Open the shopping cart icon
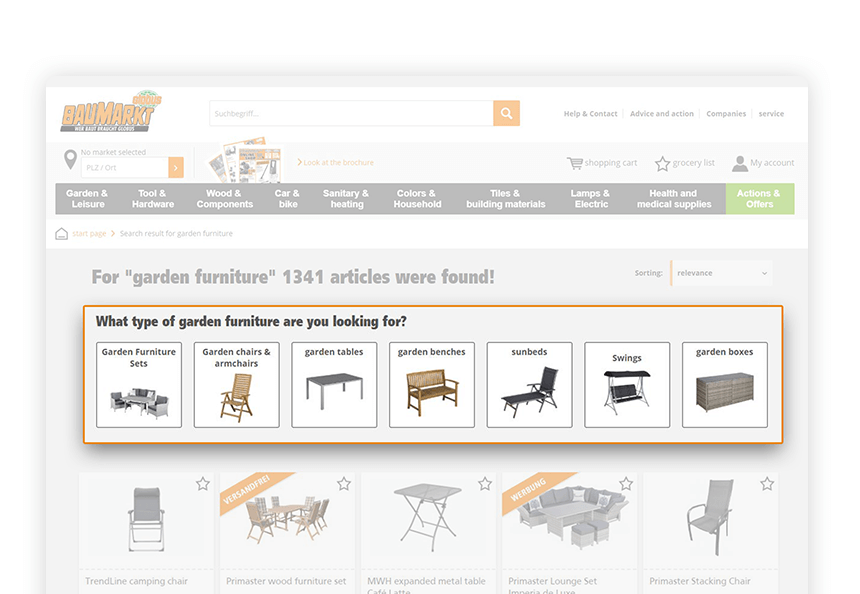The width and height of the screenshot is (860, 594). pyautogui.click(x=575, y=163)
